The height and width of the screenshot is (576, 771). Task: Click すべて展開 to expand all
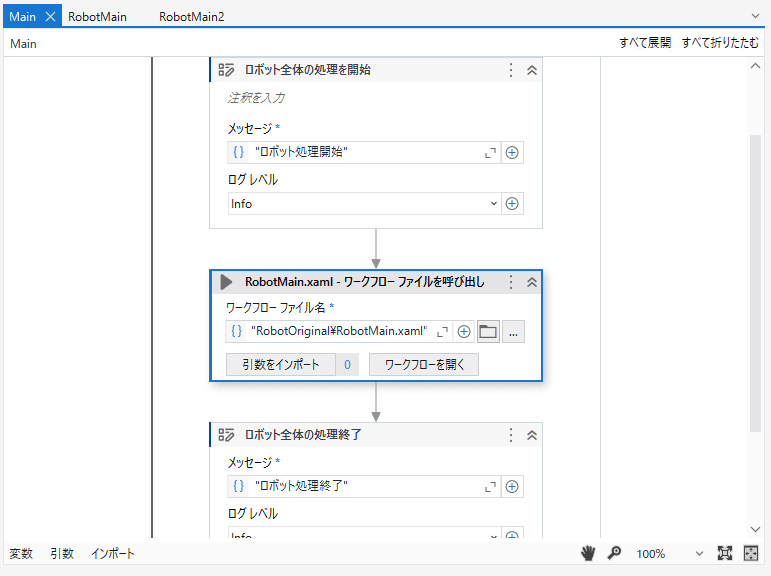point(645,43)
